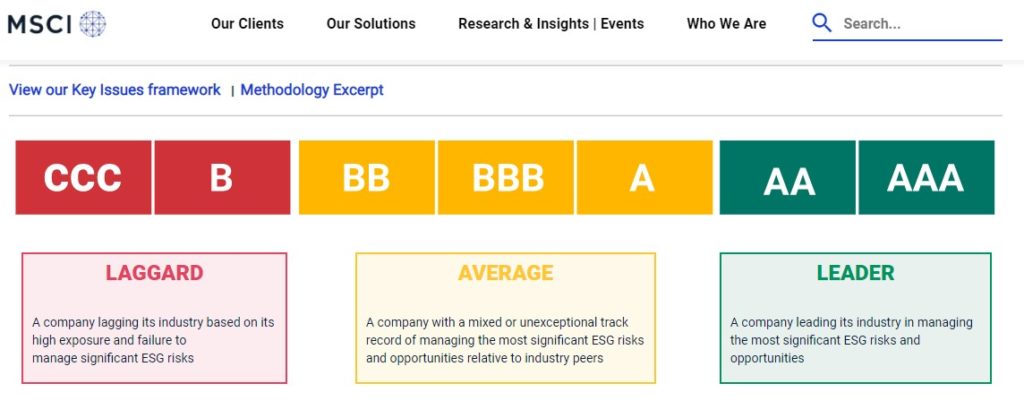Open the Research & Insights menu item

[x=523, y=24]
